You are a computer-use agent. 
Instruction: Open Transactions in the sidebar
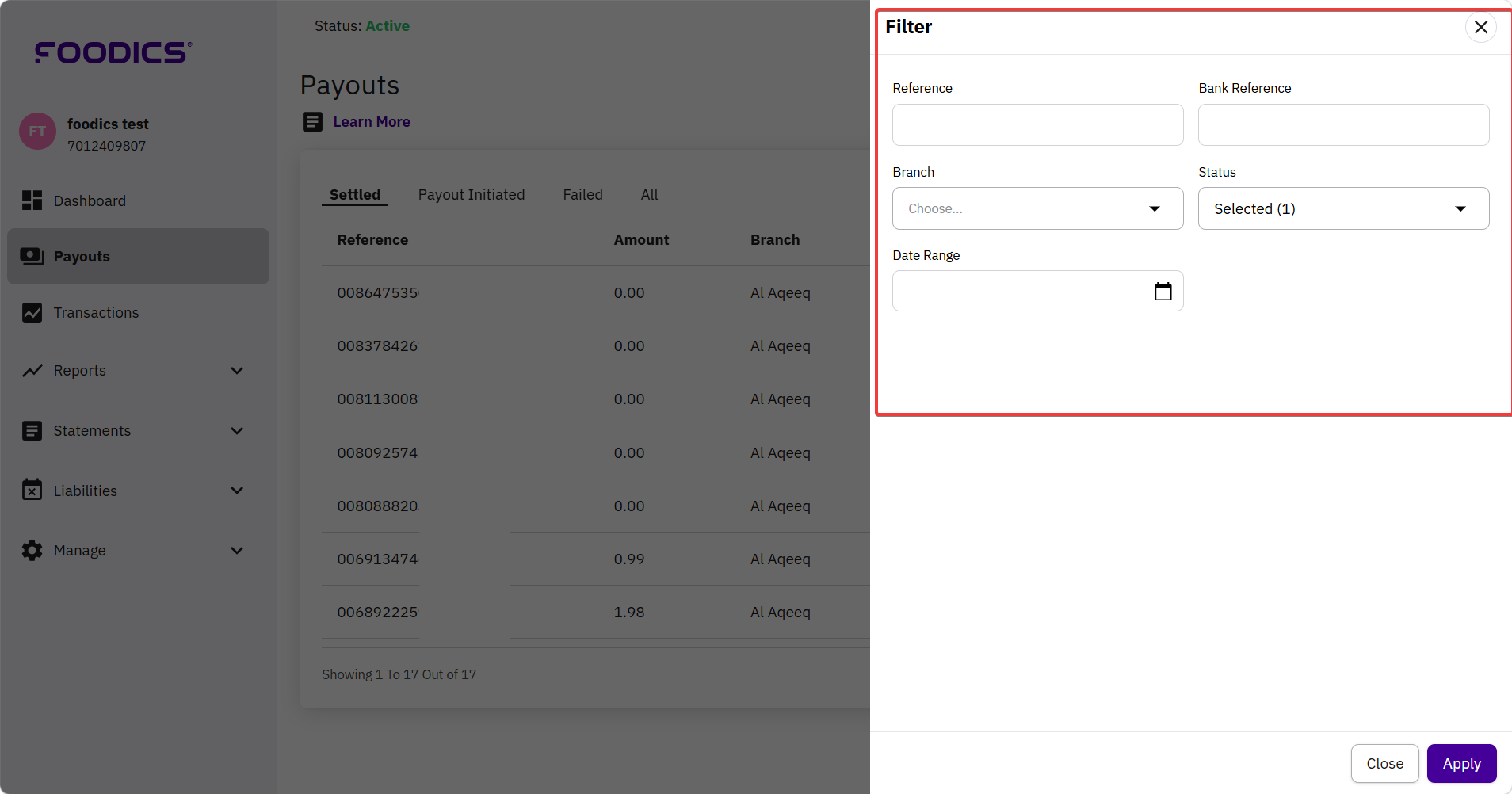tap(138, 313)
